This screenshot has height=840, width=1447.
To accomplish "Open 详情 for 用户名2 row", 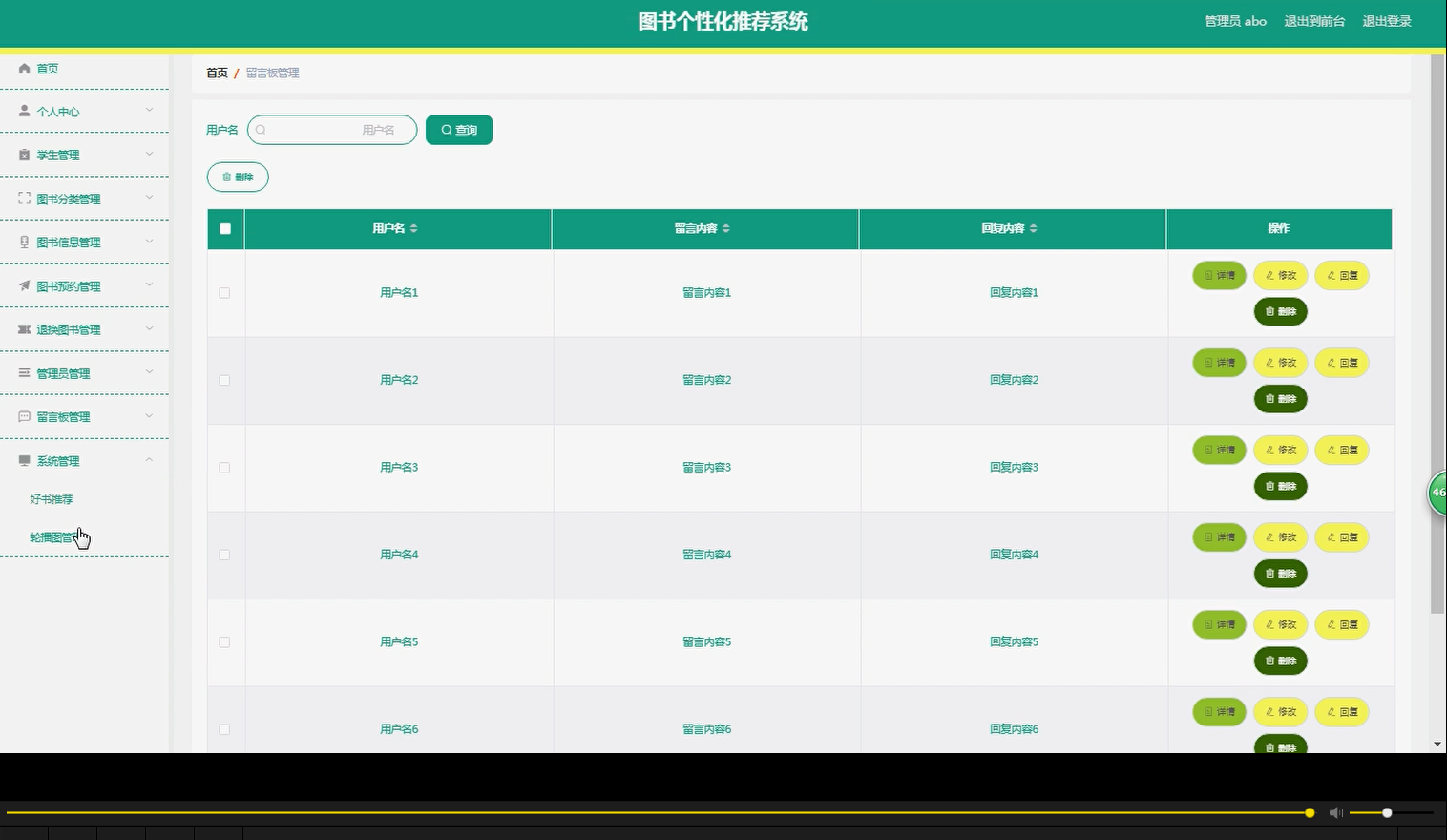I will 1219,363.
